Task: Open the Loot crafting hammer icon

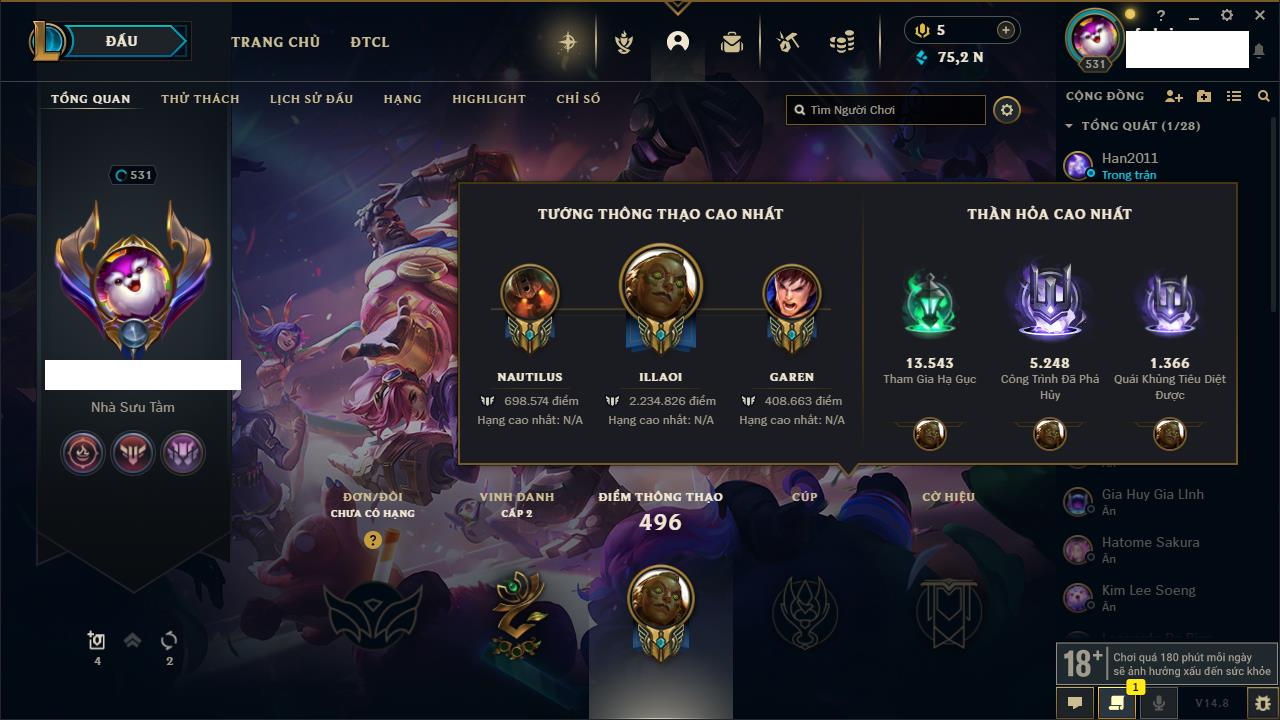Action: 788,42
